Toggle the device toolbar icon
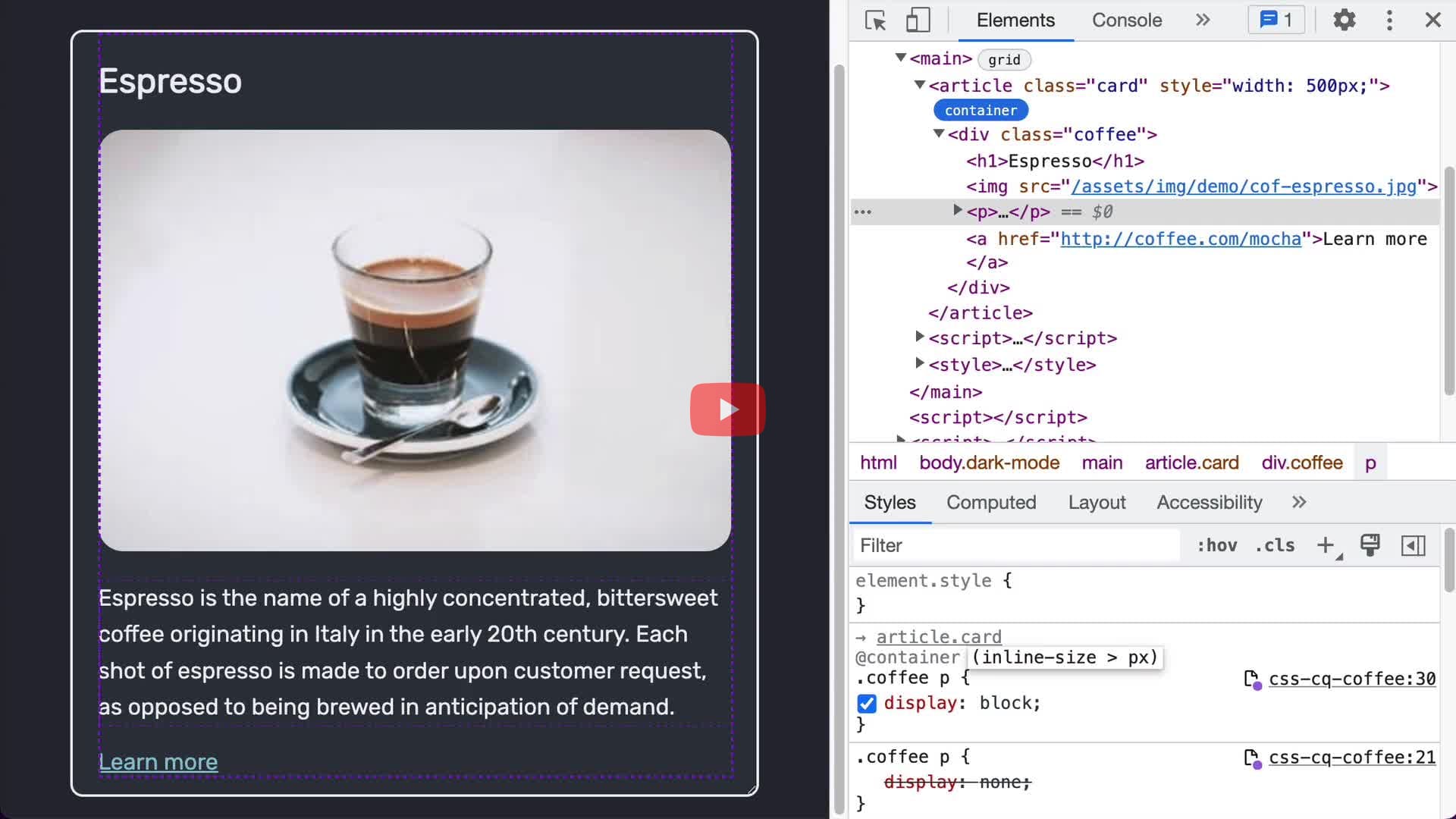1456x819 pixels. [x=918, y=20]
